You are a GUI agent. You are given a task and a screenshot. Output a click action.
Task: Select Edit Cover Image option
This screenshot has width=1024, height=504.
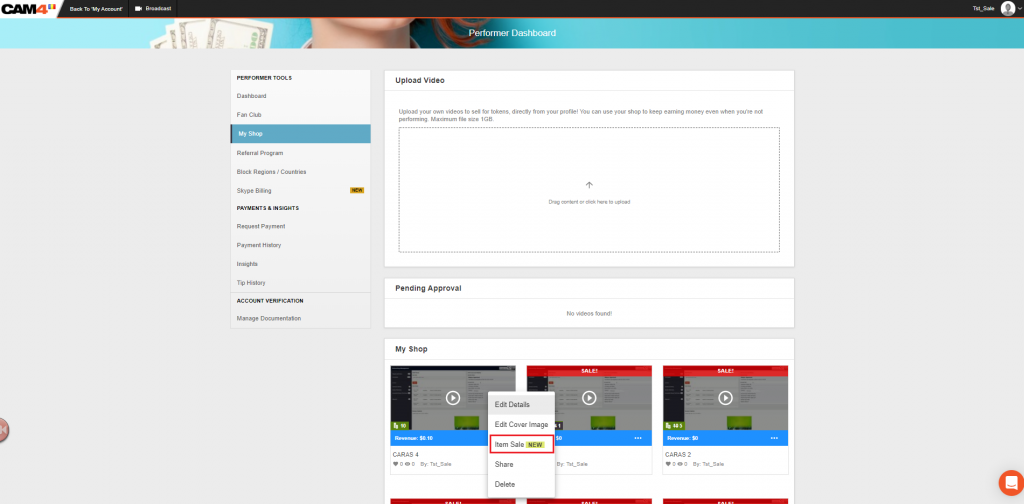(520, 424)
